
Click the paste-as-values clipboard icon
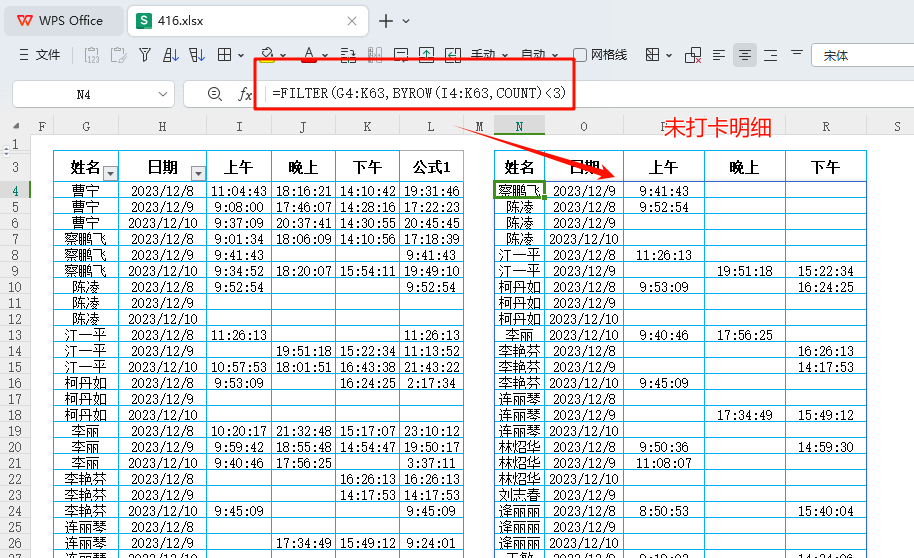coord(92,55)
